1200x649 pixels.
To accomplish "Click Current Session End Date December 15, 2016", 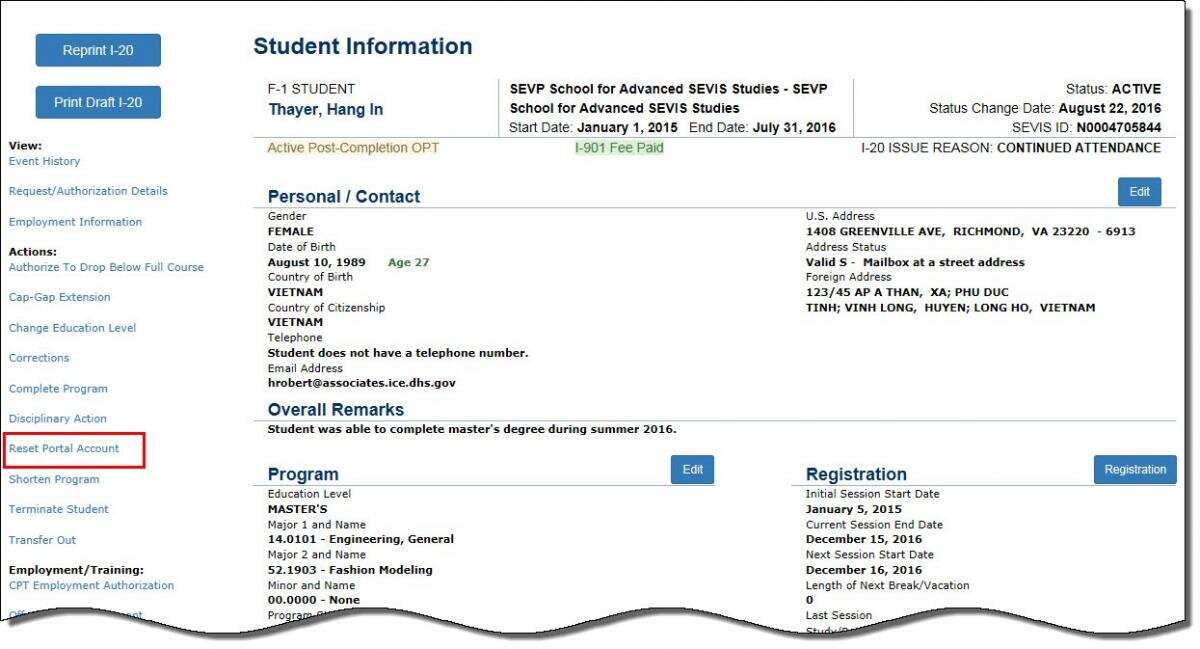I will [x=864, y=540].
